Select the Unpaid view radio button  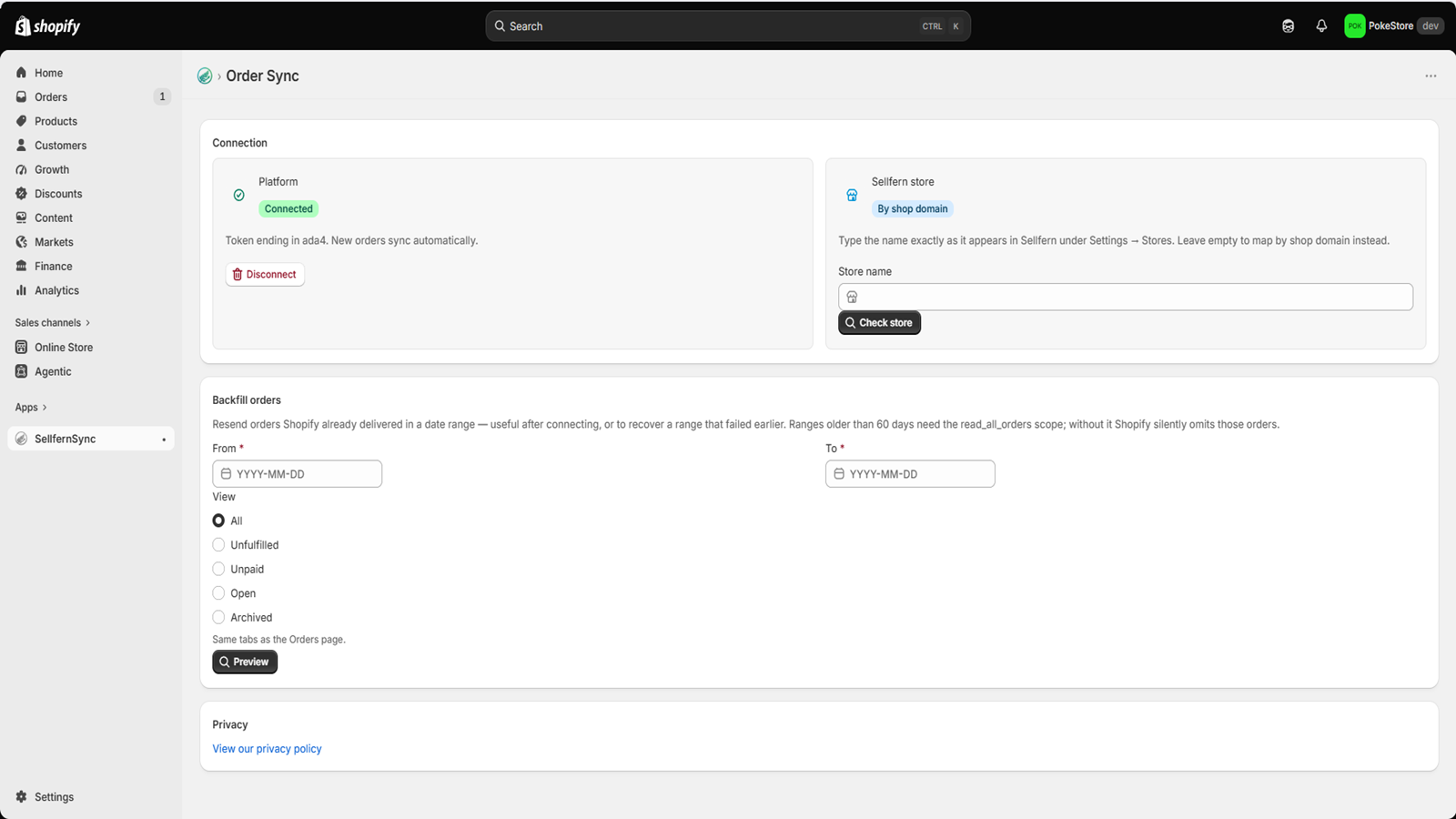click(x=218, y=569)
